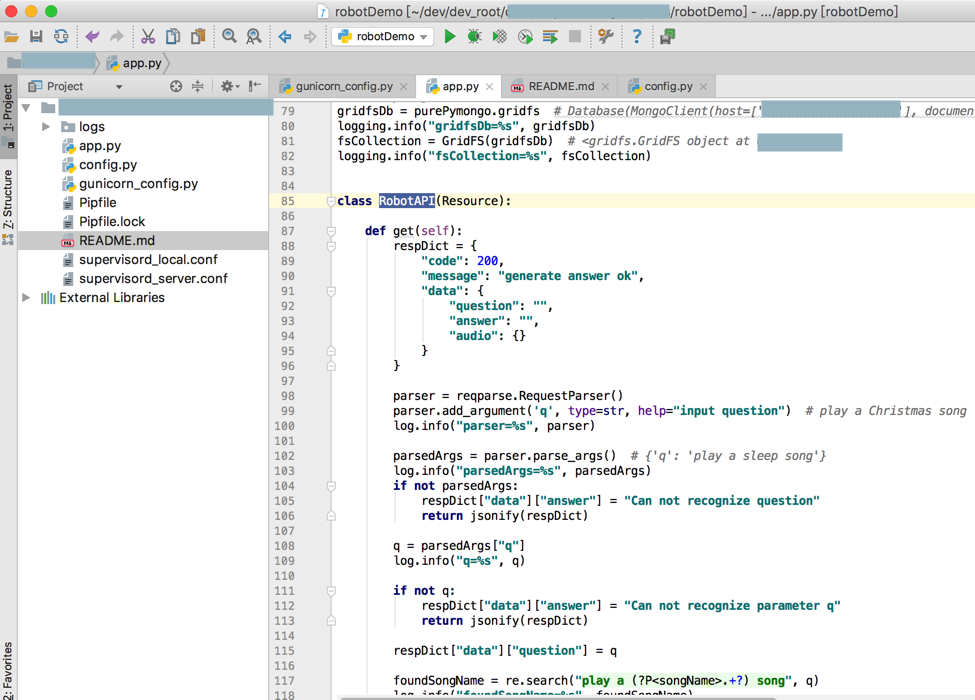The width and height of the screenshot is (975, 700).
Task: Close the config.py editor tab
Action: 704,87
